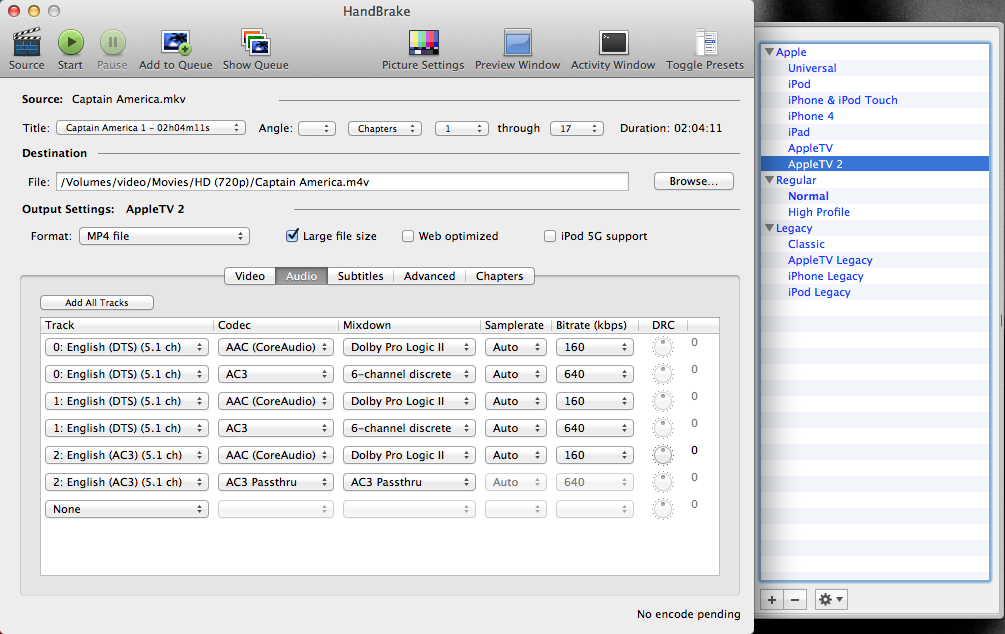
Task: Open the second row's 6-channel discrete mixdown dropdown
Action: point(409,374)
